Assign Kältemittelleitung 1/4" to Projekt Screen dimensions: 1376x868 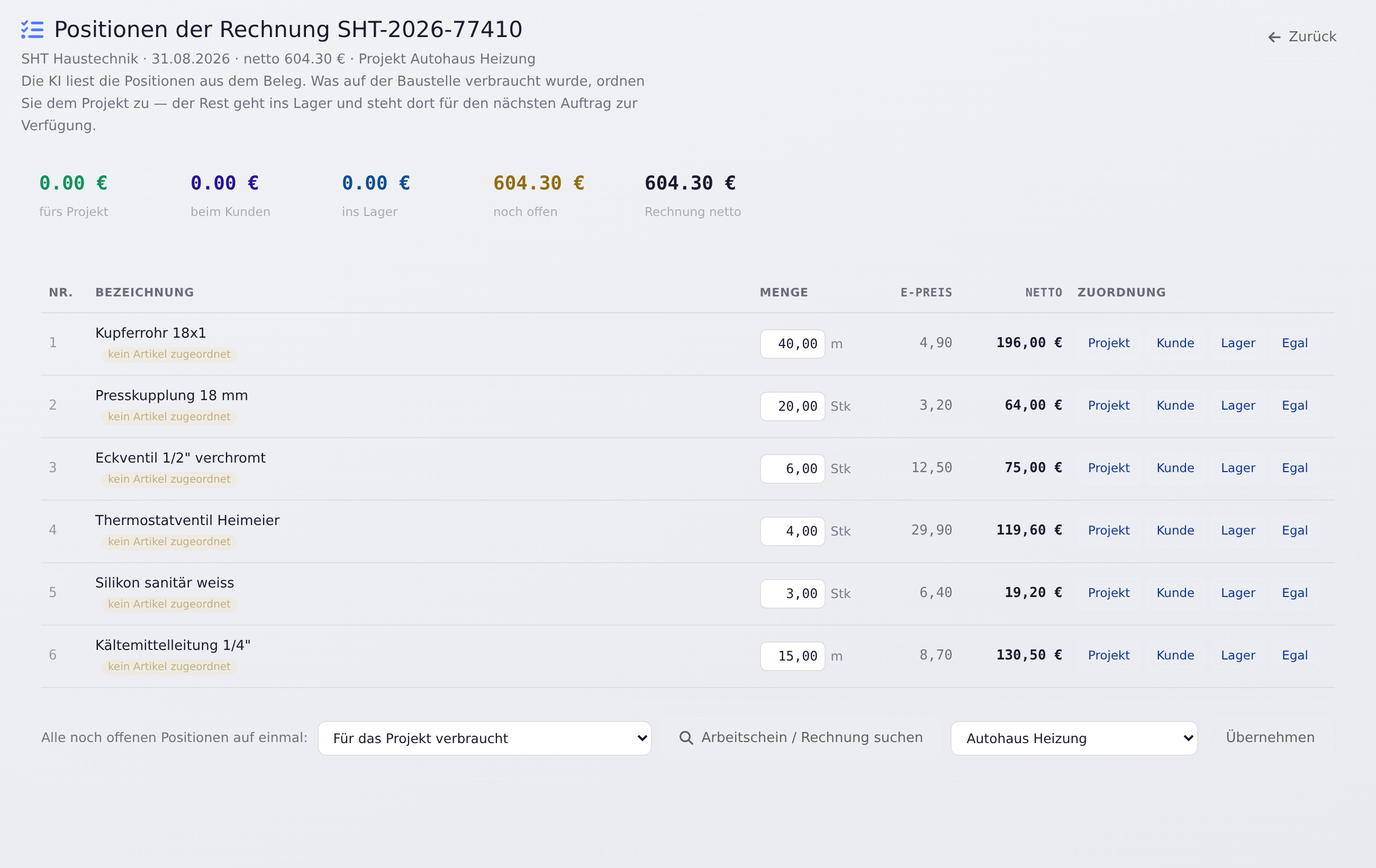1109,655
